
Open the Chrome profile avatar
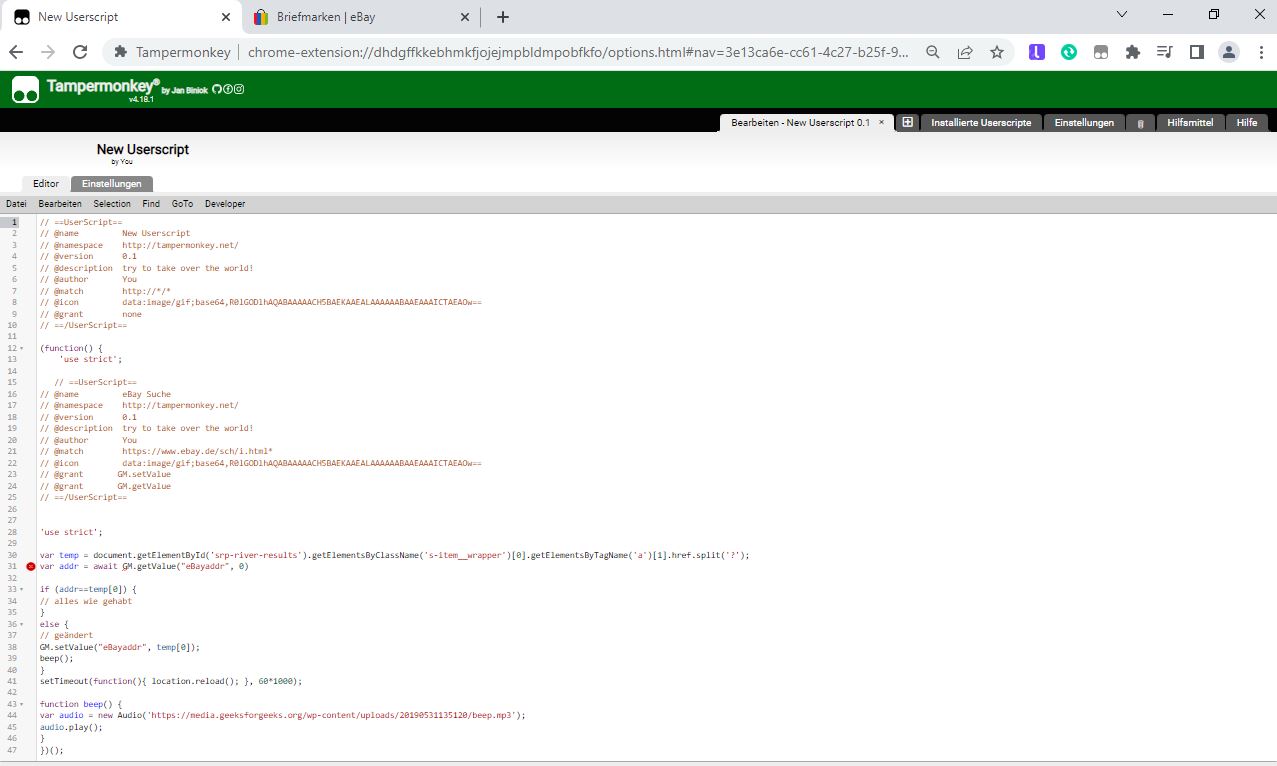coord(1229,52)
